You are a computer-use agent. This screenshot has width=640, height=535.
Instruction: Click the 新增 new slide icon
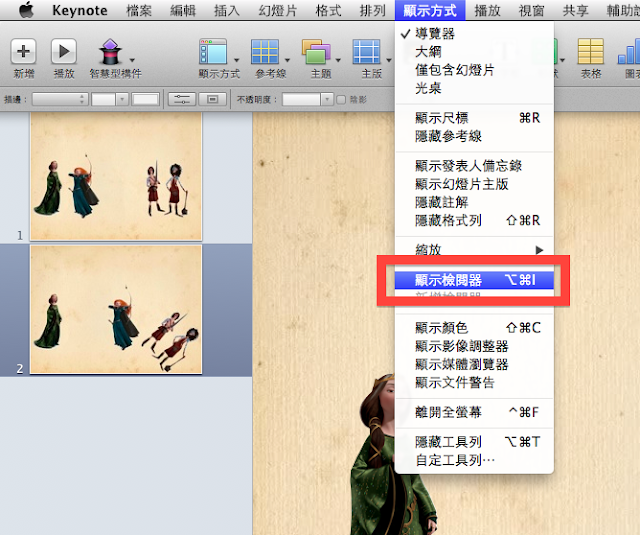click(x=24, y=51)
